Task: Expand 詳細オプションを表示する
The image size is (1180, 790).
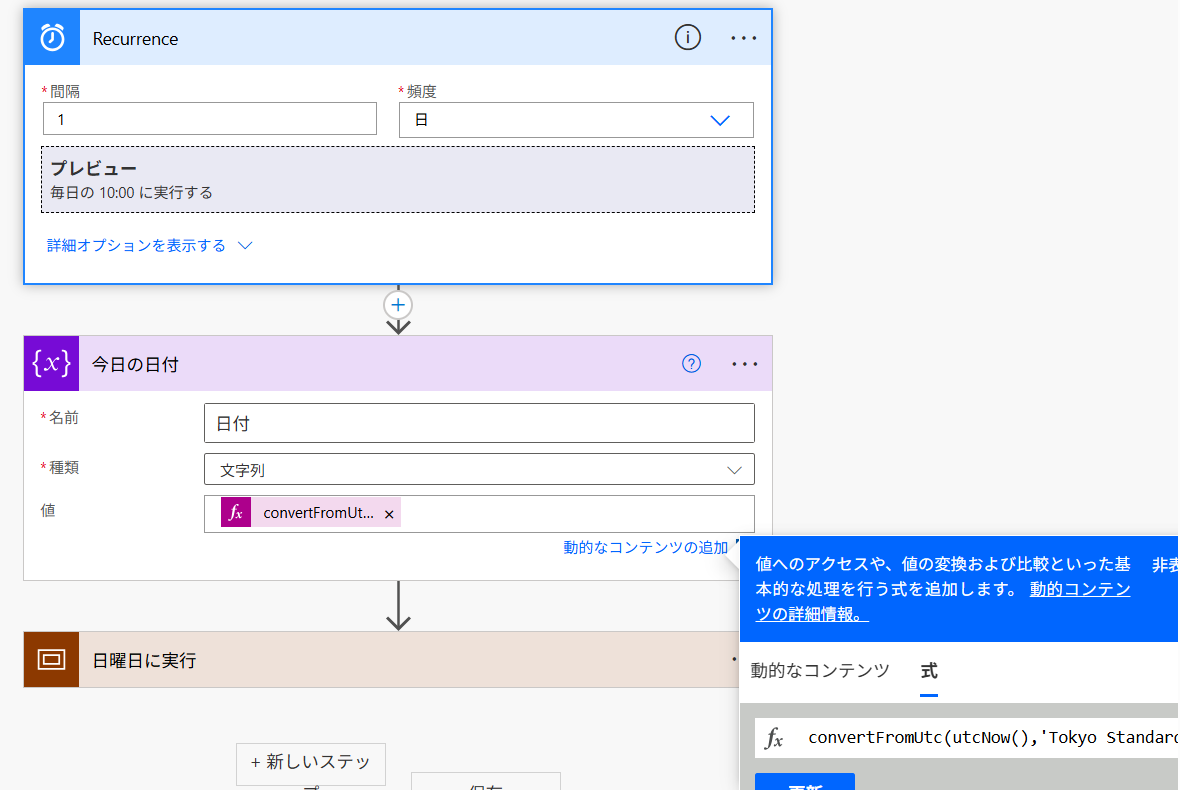Action: [x=149, y=245]
